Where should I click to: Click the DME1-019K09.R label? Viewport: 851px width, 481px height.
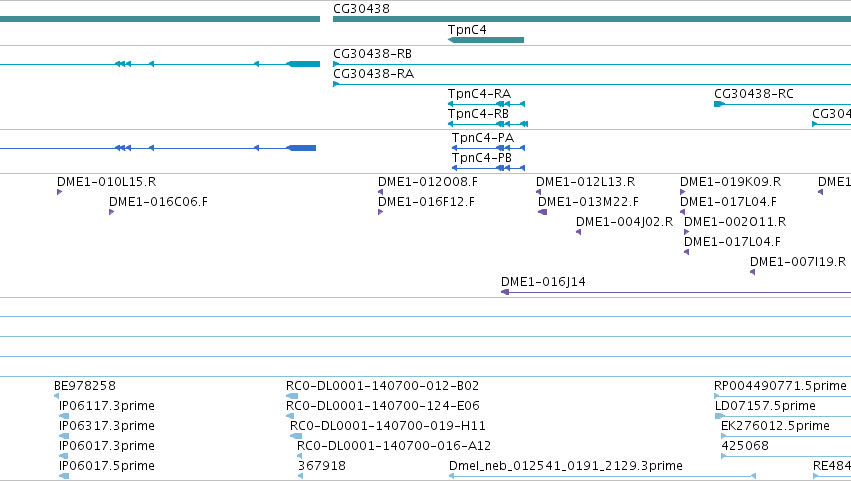coord(731,182)
